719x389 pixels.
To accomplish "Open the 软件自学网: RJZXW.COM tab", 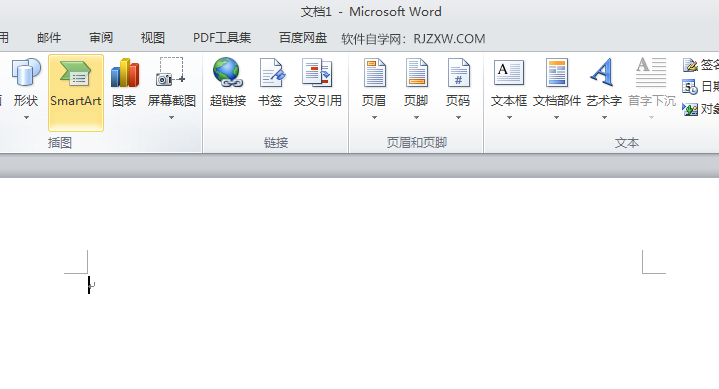I will coord(413,39).
